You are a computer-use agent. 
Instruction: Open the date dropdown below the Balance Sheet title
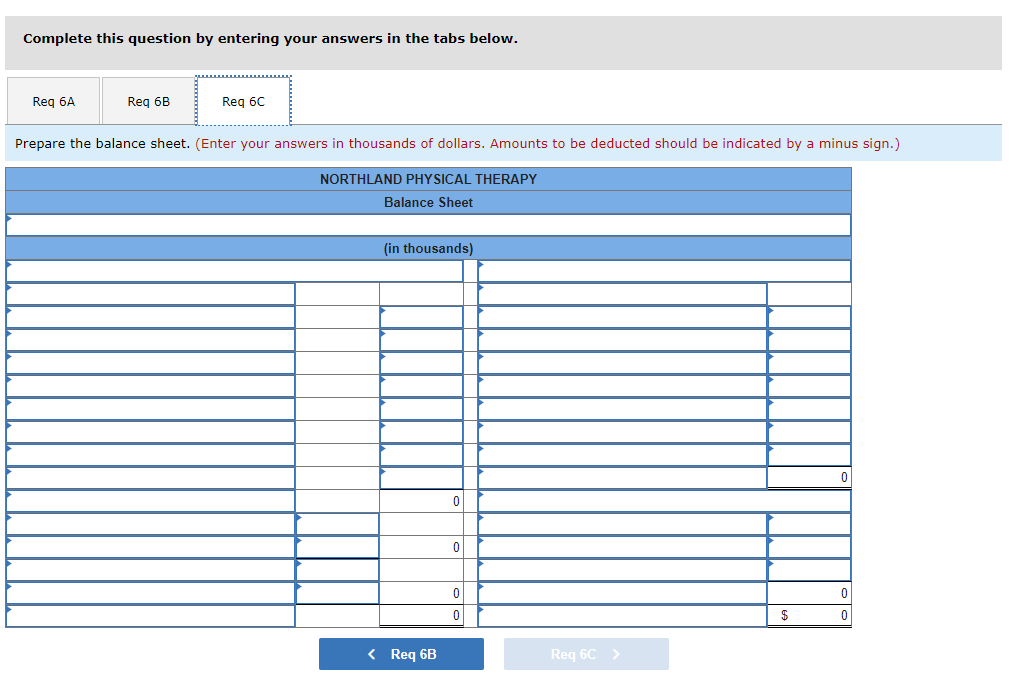point(428,225)
